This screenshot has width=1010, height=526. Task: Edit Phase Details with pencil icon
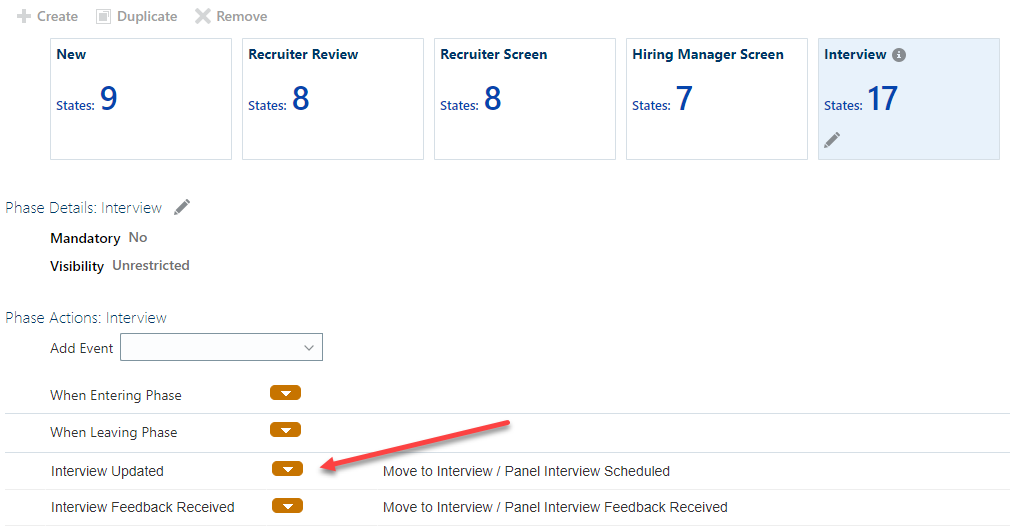pyautogui.click(x=182, y=207)
